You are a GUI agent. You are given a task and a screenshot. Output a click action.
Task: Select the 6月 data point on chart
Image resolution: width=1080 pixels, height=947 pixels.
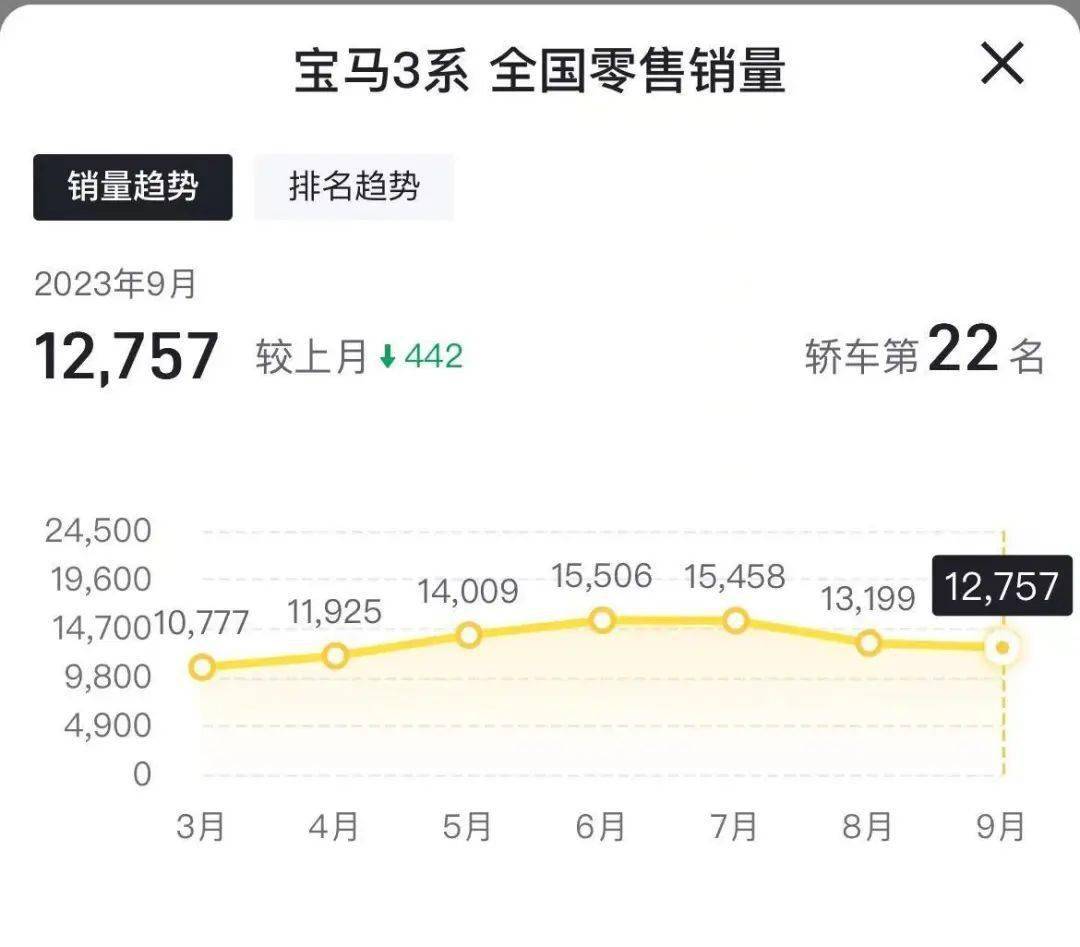pyautogui.click(x=603, y=621)
